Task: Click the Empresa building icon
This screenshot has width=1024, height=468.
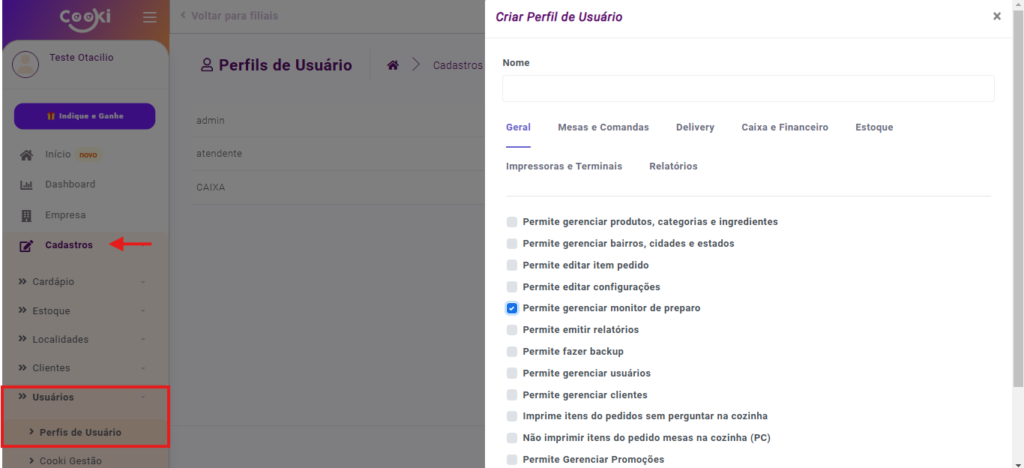Action: (x=27, y=215)
